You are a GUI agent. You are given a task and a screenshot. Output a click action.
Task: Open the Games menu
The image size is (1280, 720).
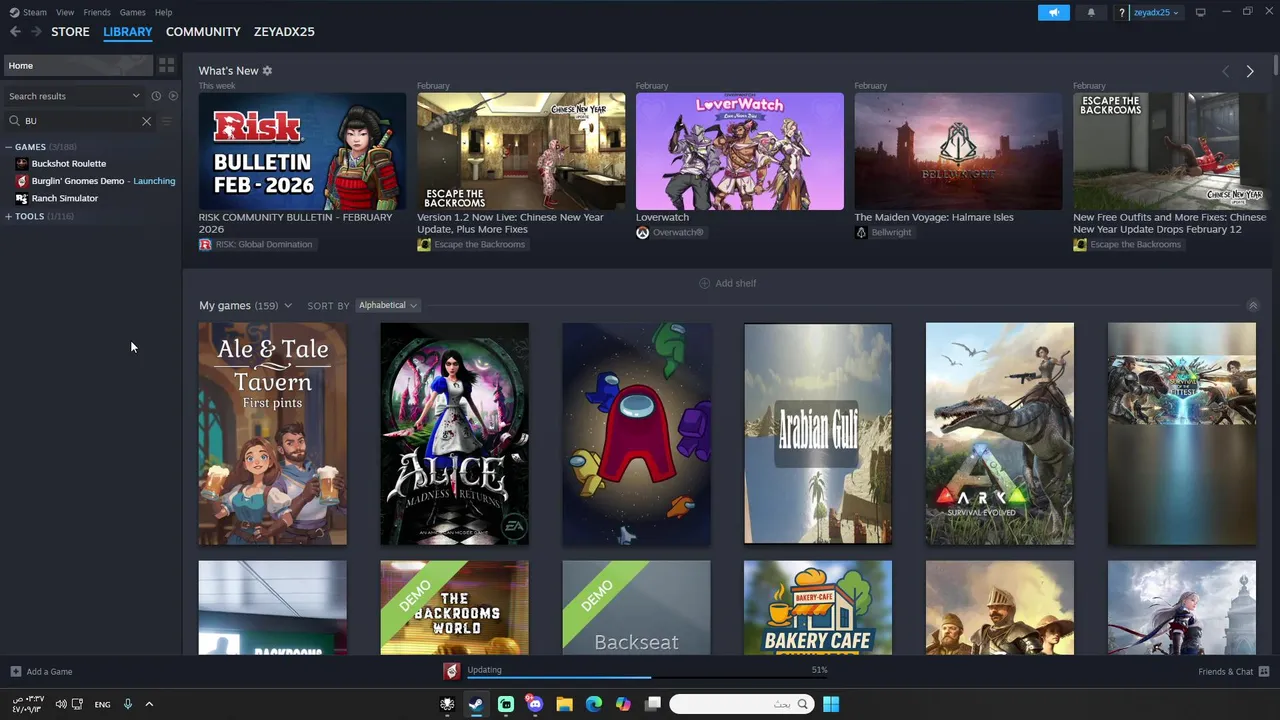(x=132, y=12)
